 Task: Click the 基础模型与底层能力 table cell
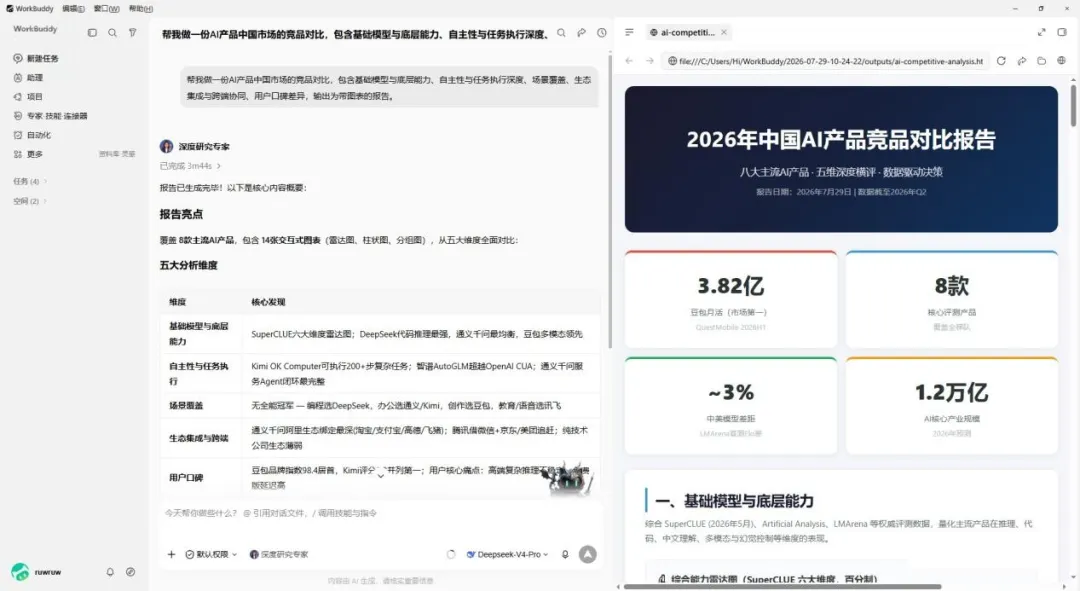(x=200, y=334)
